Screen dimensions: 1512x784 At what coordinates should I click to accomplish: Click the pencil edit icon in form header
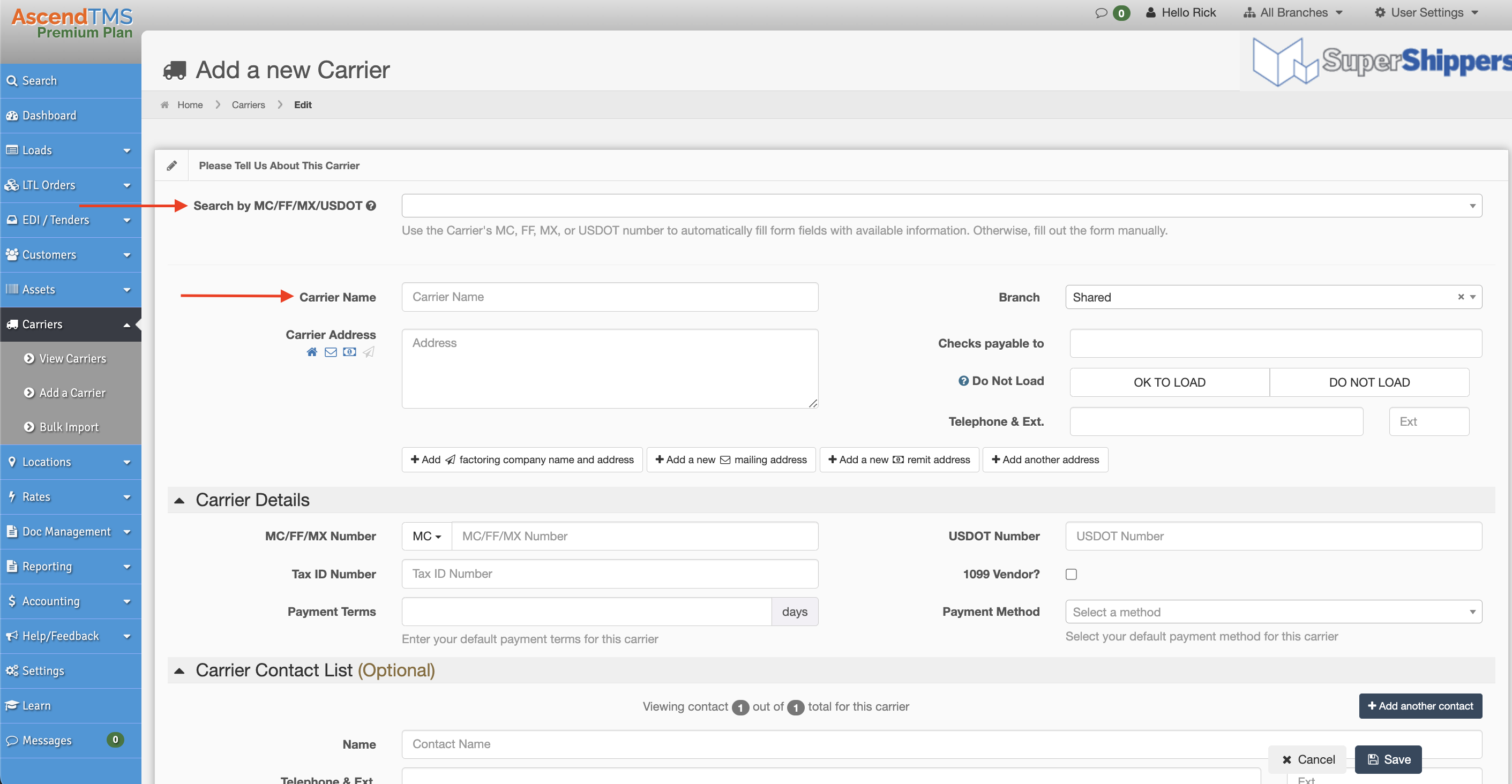point(171,165)
